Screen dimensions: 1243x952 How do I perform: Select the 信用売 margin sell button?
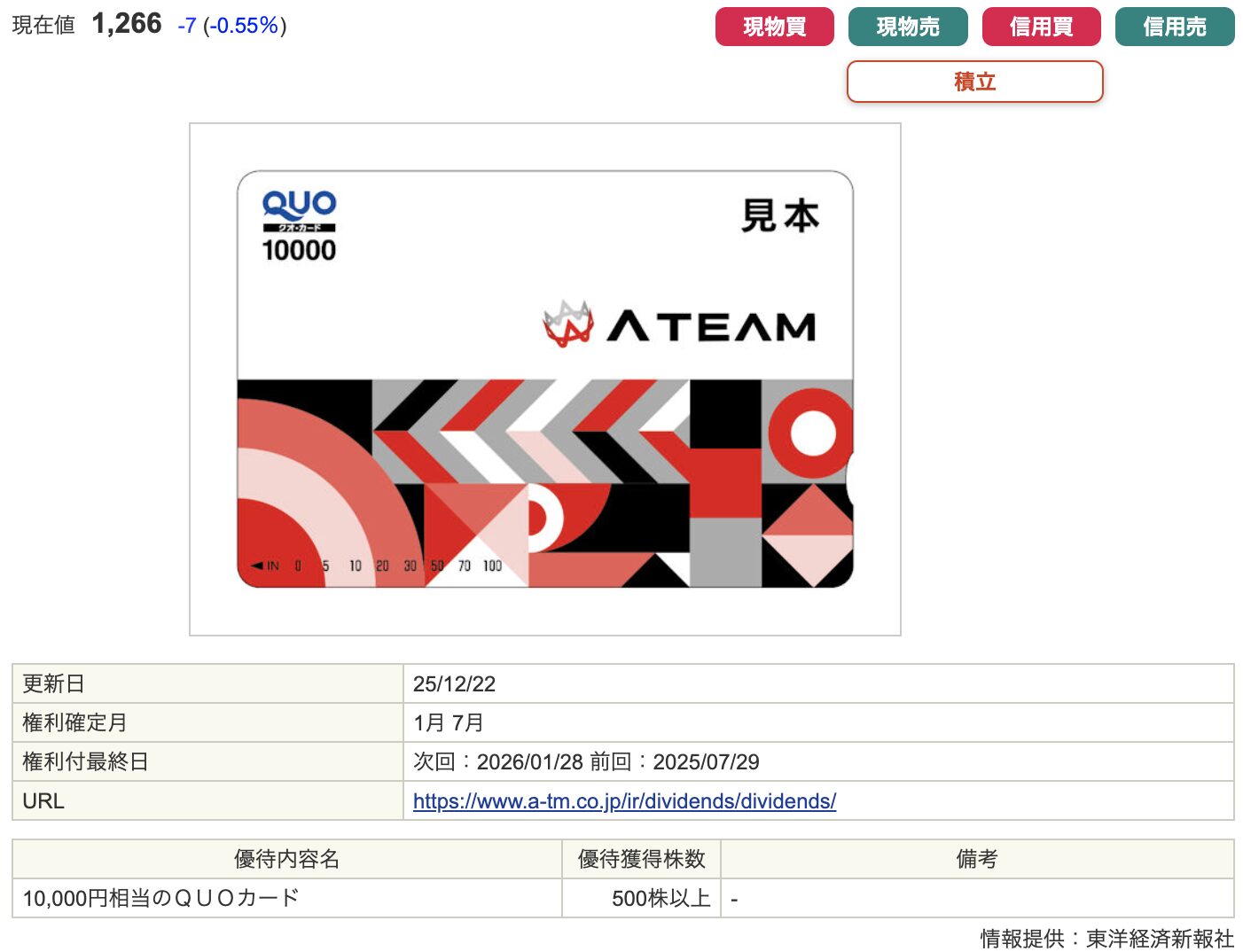[x=1174, y=27]
